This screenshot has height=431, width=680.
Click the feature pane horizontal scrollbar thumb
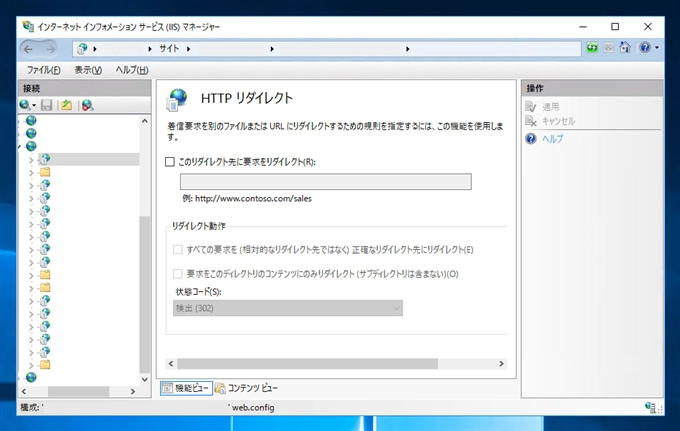pyautogui.click(x=307, y=363)
